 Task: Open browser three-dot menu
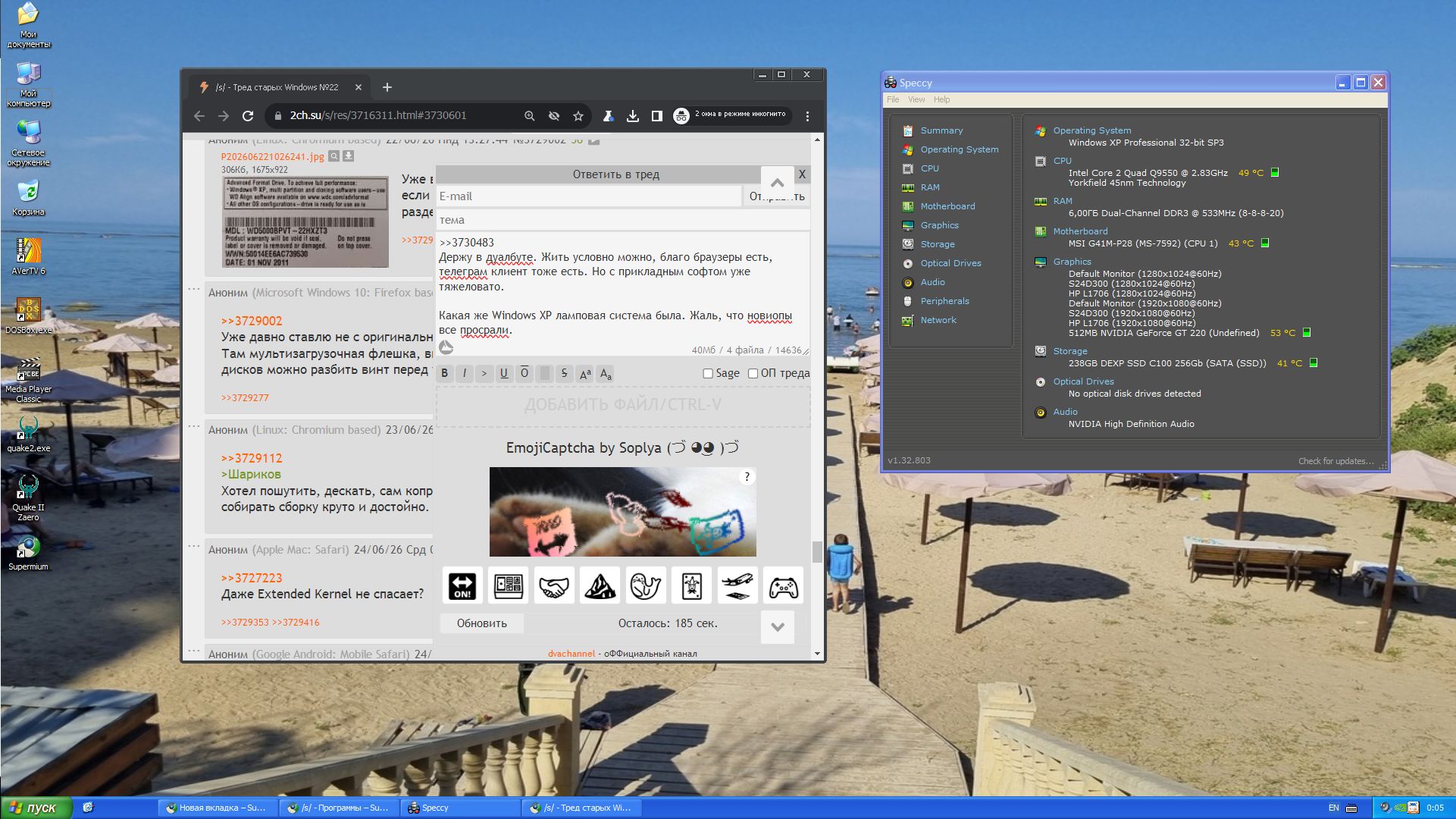click(807, 116)
